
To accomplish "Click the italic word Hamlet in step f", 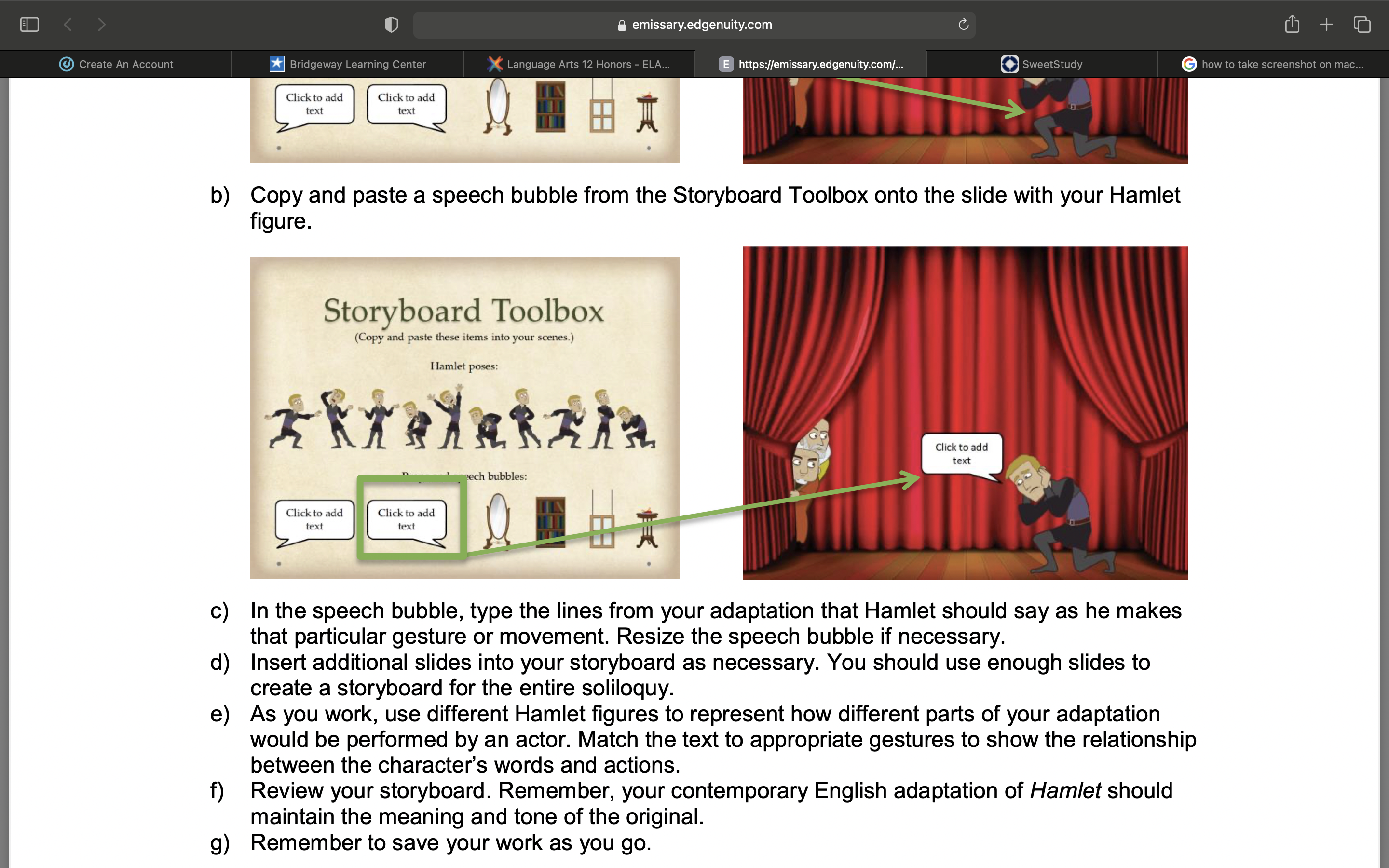I will coord(1065,790).
